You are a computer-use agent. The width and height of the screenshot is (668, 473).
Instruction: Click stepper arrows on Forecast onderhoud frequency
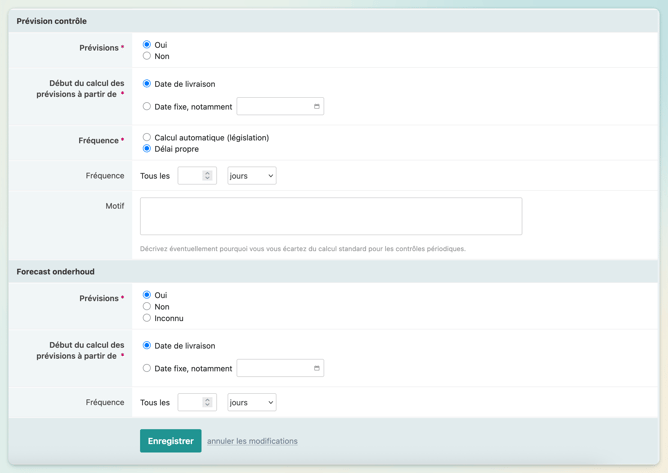tap(208, 403)
